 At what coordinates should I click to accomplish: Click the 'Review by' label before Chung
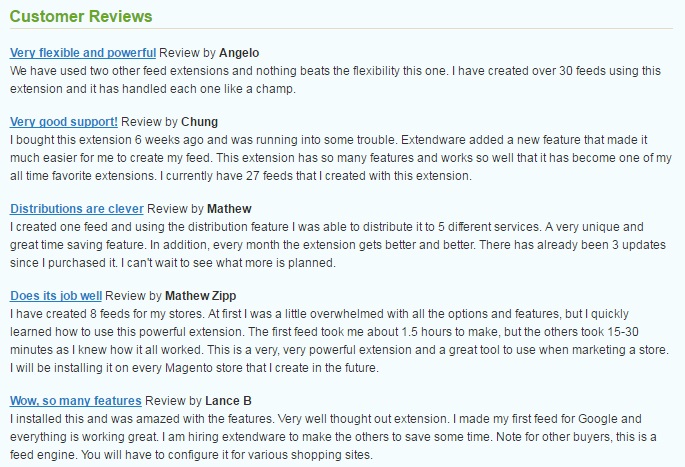pyautogui.click(x=148, y=122)
